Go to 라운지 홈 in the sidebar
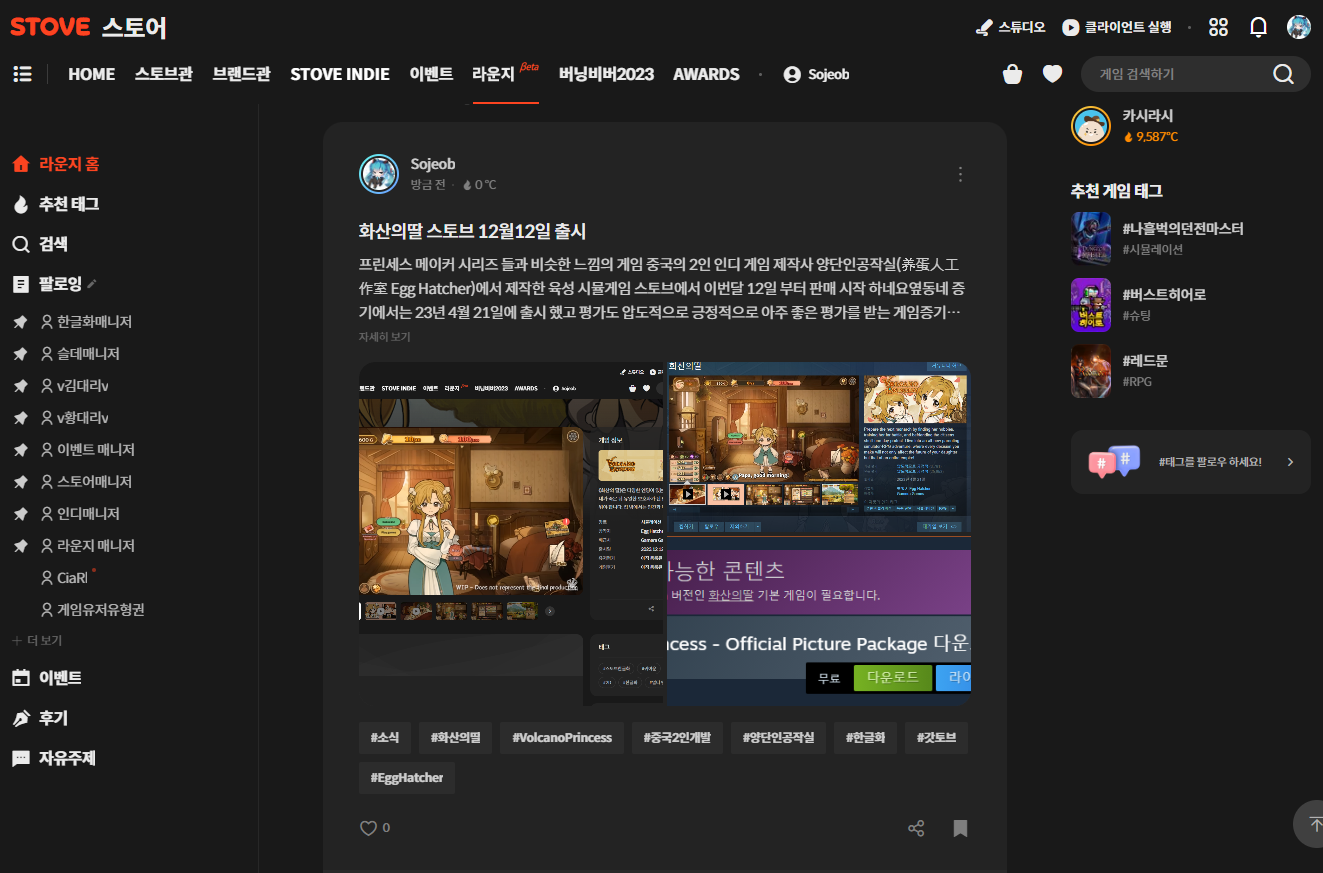This screenshot has height=873, width=1323. pyautogui.click(x=55, y=164)
